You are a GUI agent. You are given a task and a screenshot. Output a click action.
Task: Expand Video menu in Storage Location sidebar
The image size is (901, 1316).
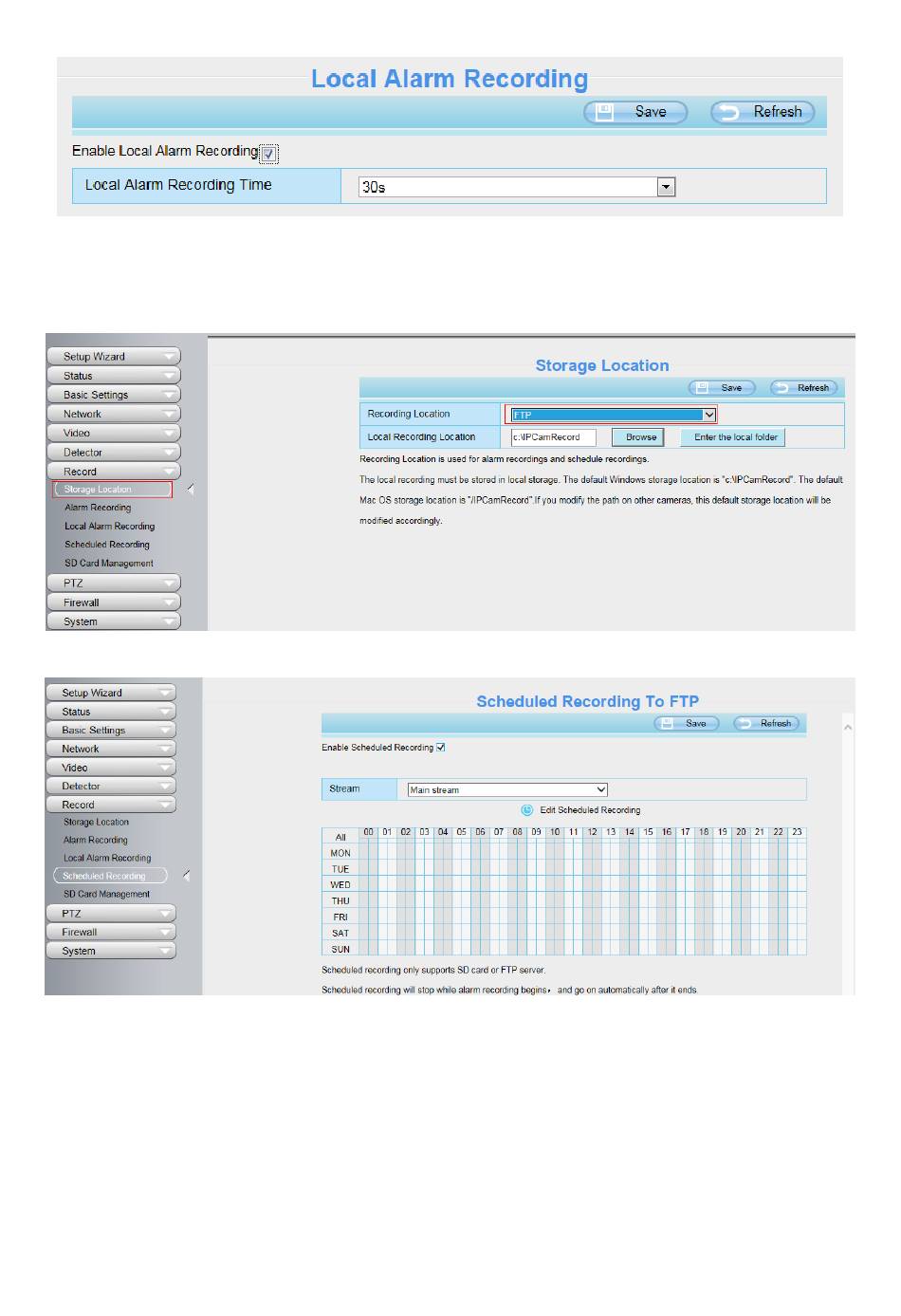pyautogui.click(x=113, y=433)
